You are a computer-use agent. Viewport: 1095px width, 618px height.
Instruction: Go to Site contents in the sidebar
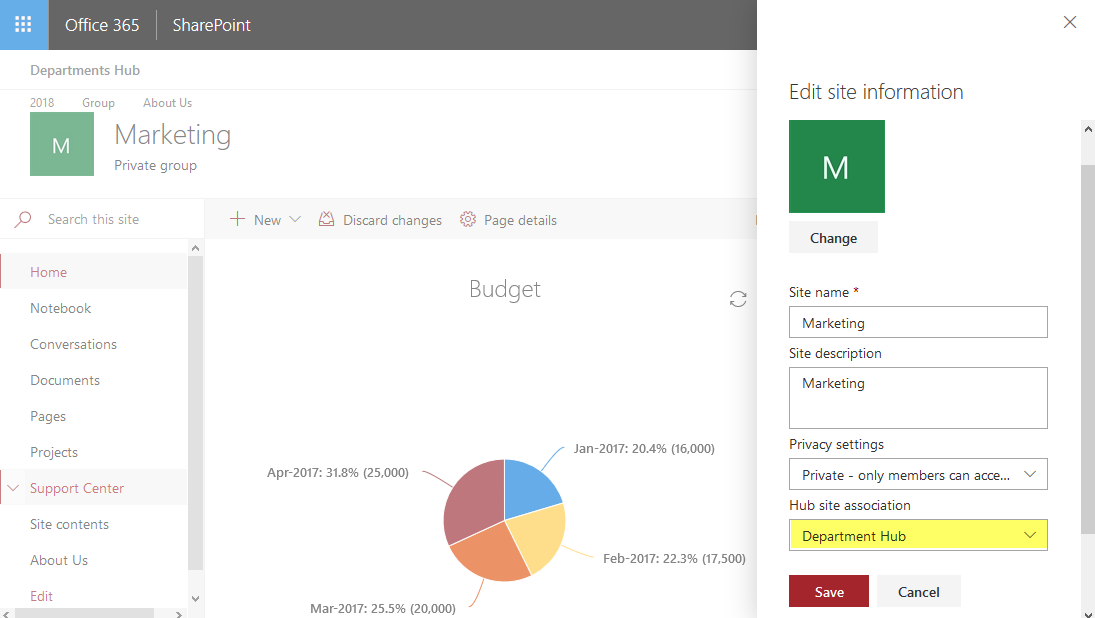69,523
